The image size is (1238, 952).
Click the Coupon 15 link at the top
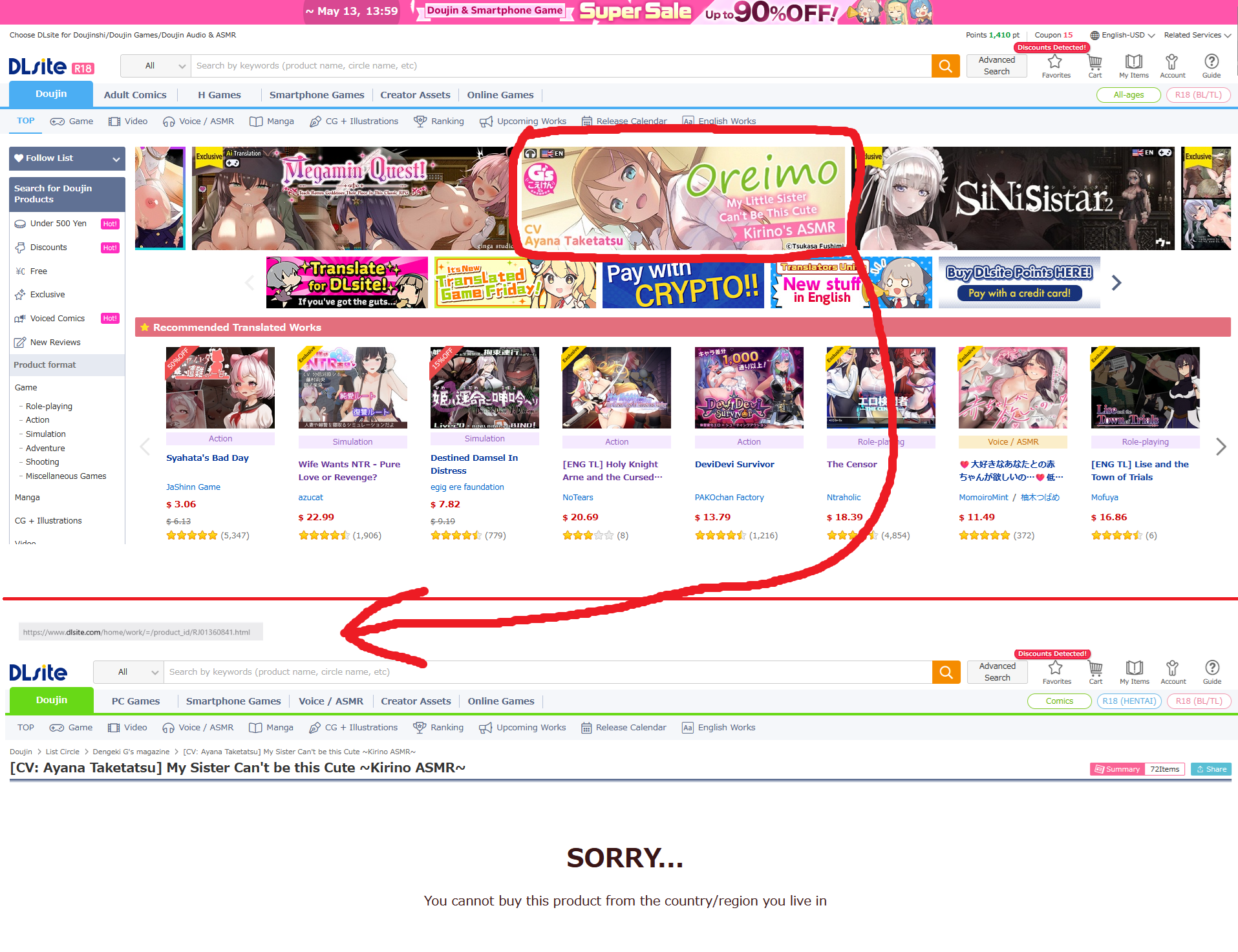pyautogui.click(x=1053, y=35)
